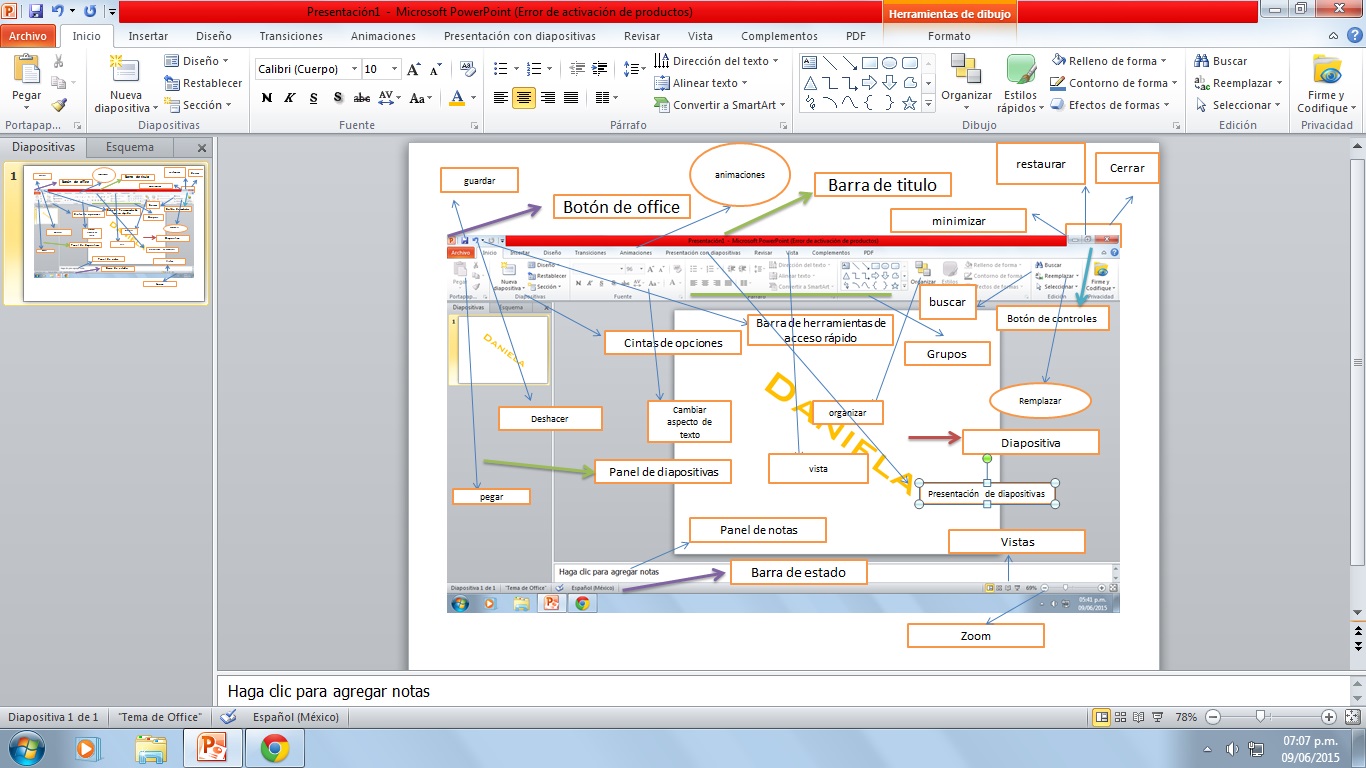Open the Archivo menu

coord(27,35)
